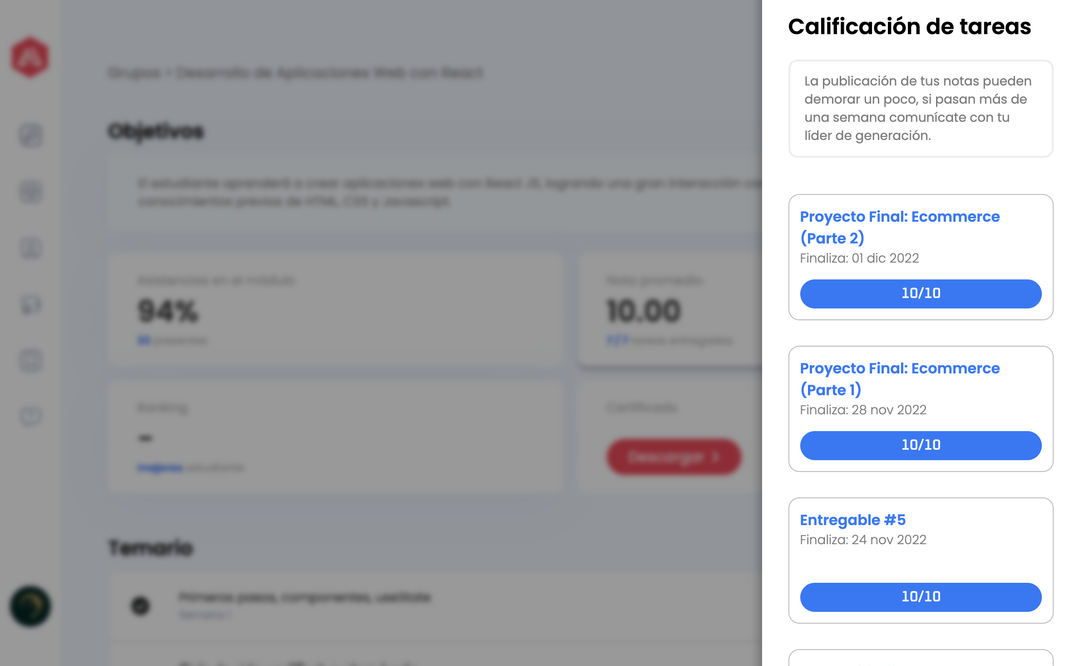Open the headset support icon in sidebar
This screenshot has width=1080, height=666.
(x=31, y=305)
